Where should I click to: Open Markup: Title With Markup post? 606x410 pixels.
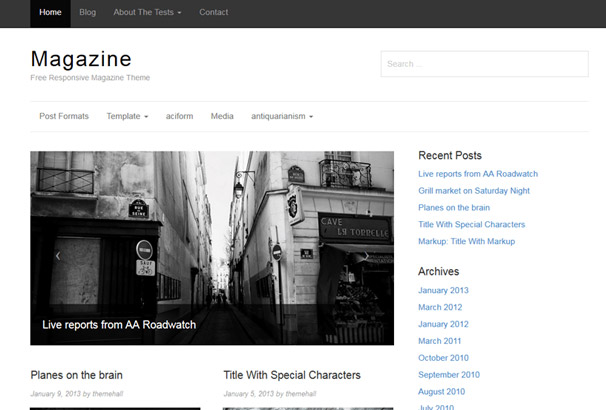point(466,241)
